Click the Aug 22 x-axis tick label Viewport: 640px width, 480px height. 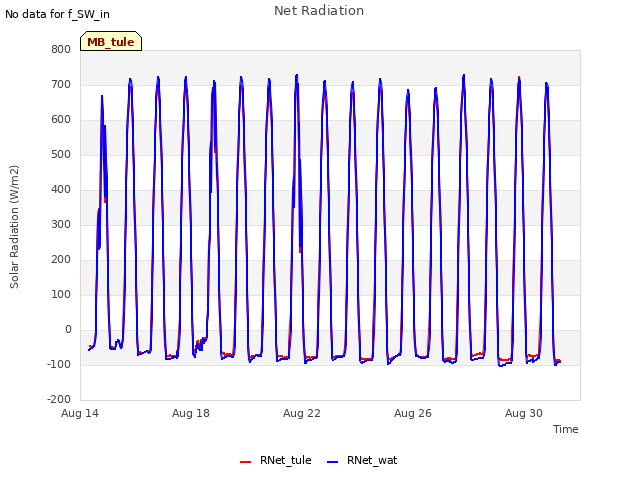[x=302, y=413]
